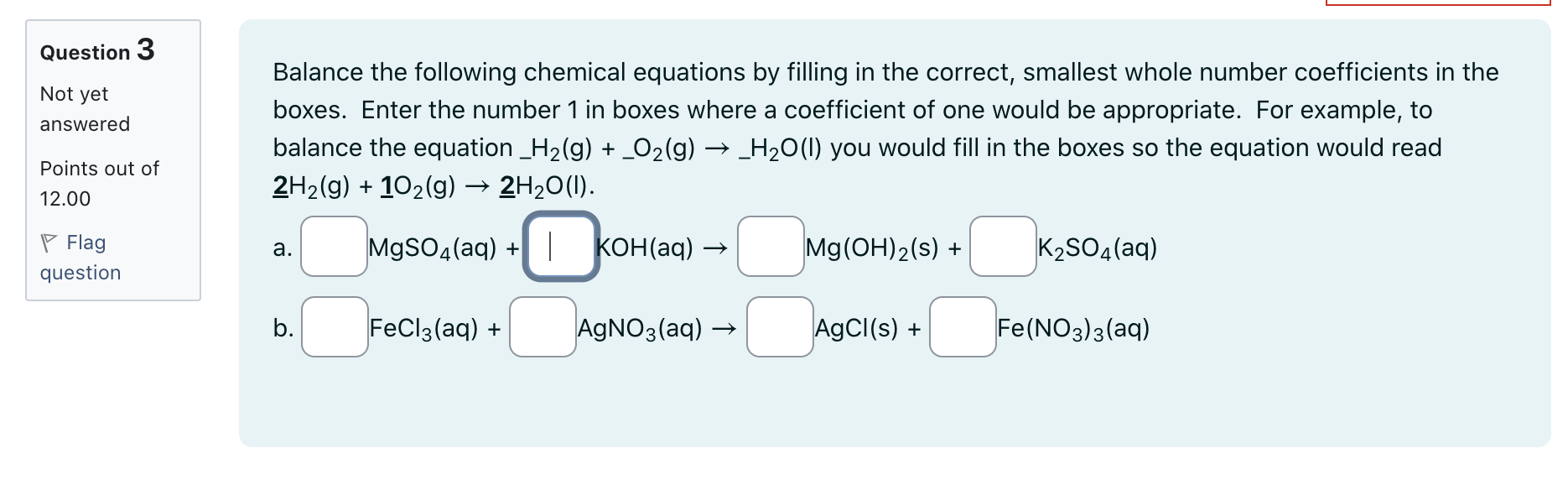Click the coefficient box before K2SO4(aq)
The image size is (1568, 485).
click(1001, 247)
